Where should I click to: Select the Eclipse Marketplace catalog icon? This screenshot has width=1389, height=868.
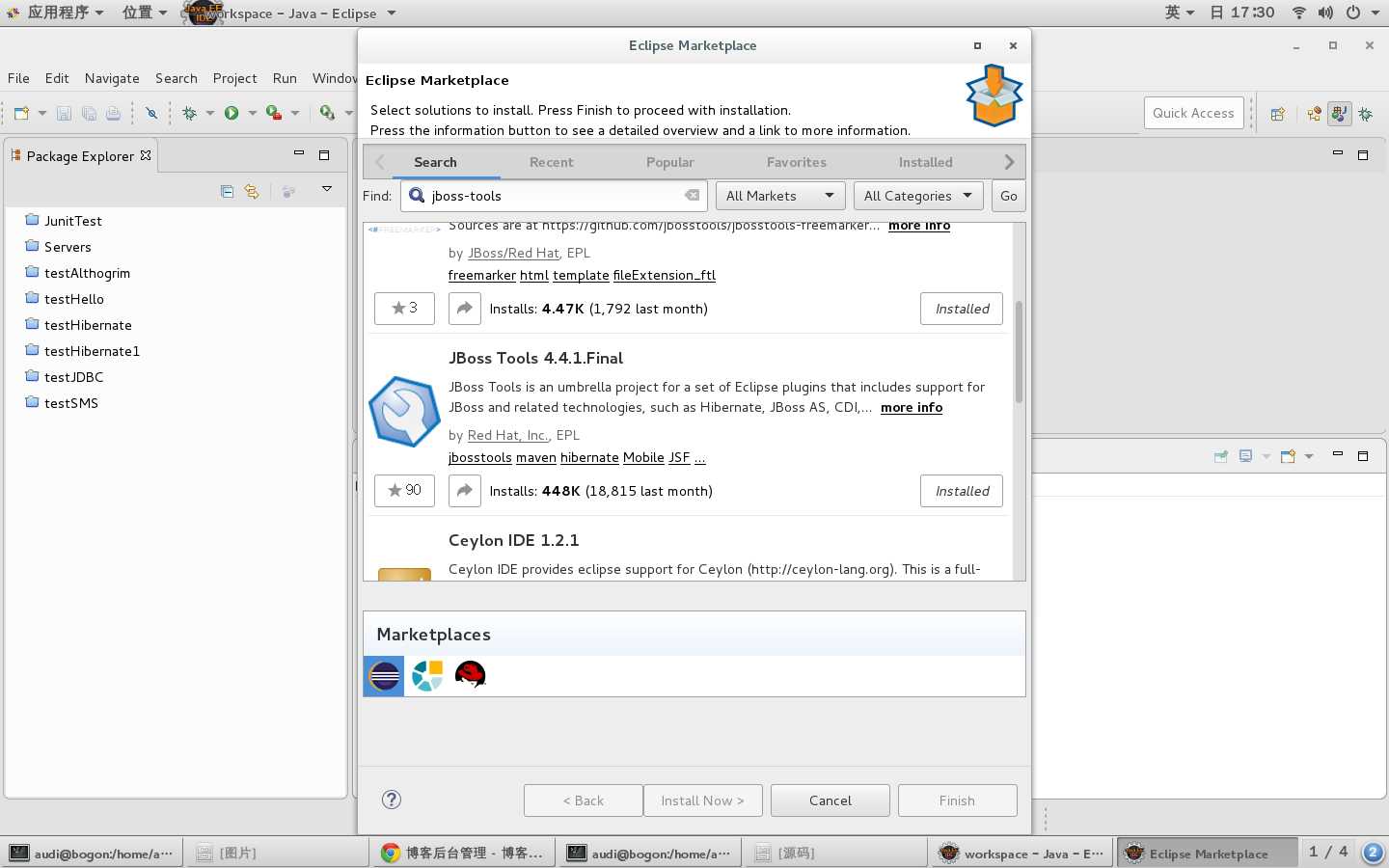point(384,676)
